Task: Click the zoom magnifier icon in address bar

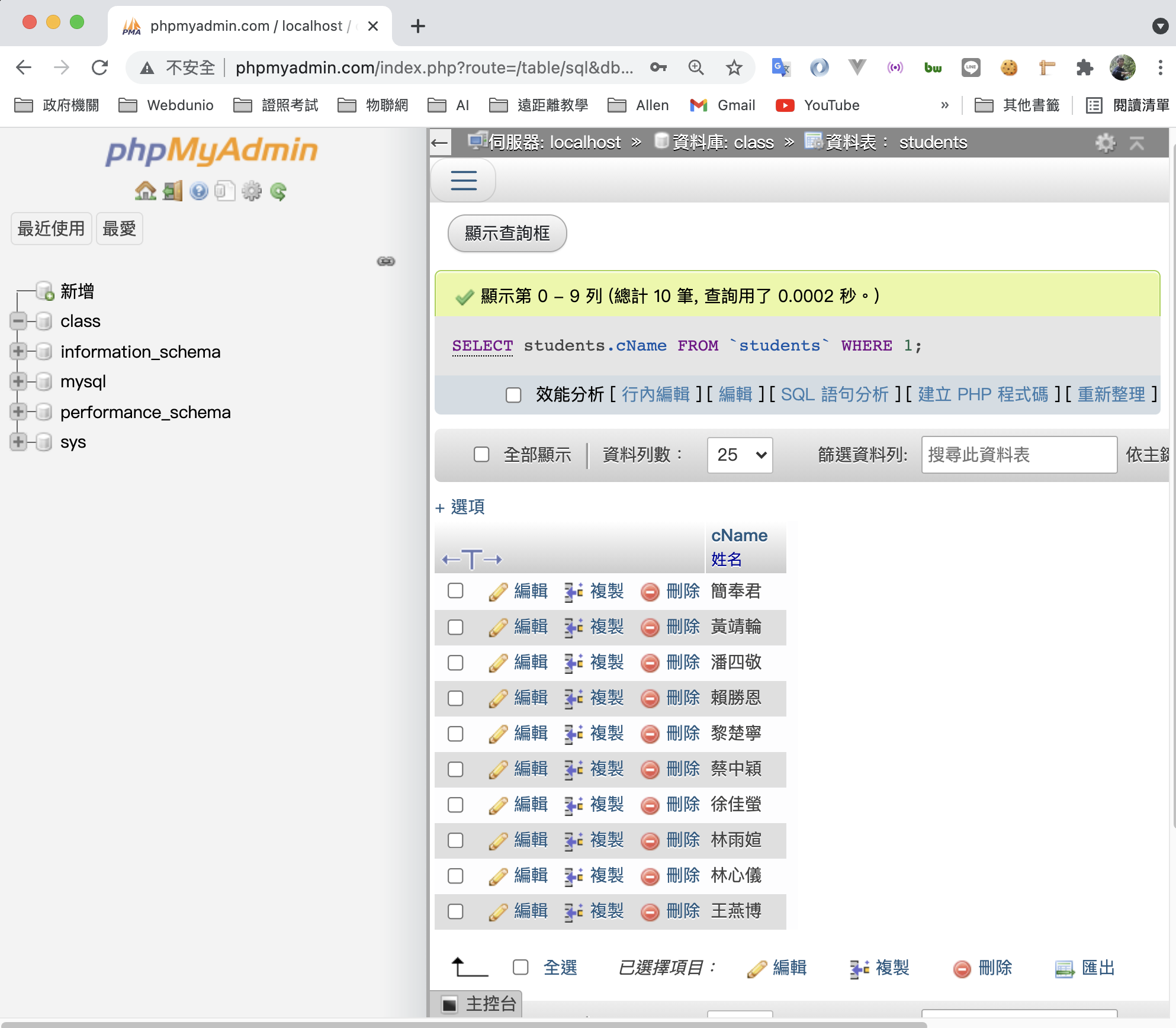Action: [696, 68]
